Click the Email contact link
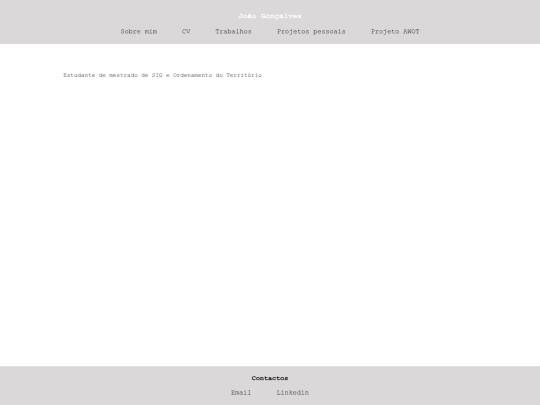Screen dimensions: 540x405 241,393
